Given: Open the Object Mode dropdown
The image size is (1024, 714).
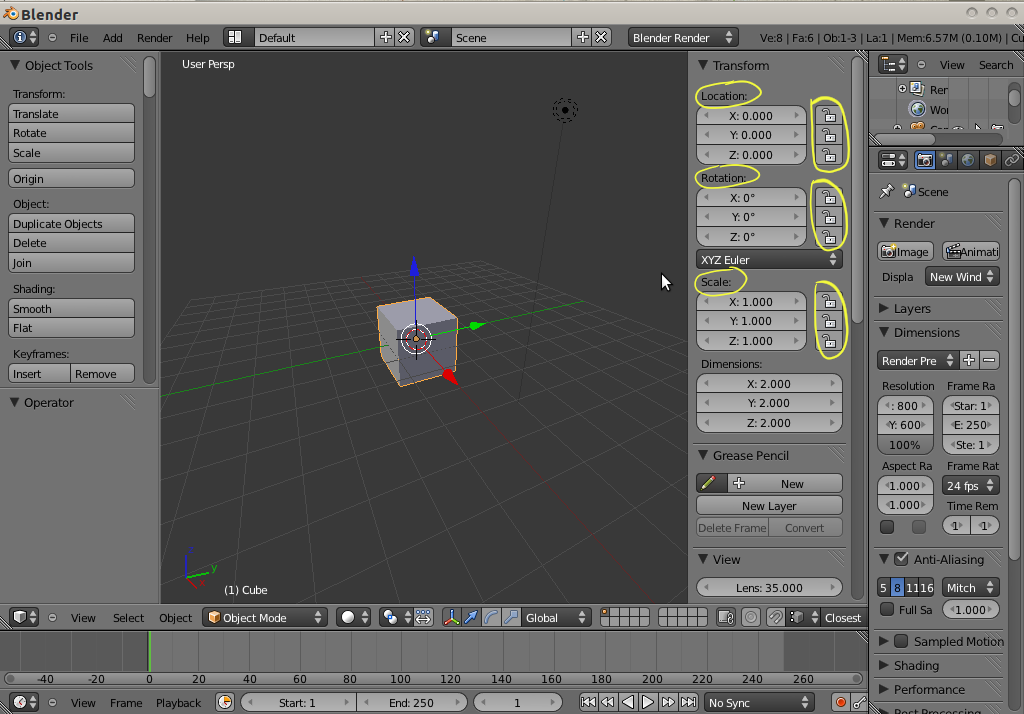Looking at the screenshot, I should pyautogui.click(x=265, y=617).
